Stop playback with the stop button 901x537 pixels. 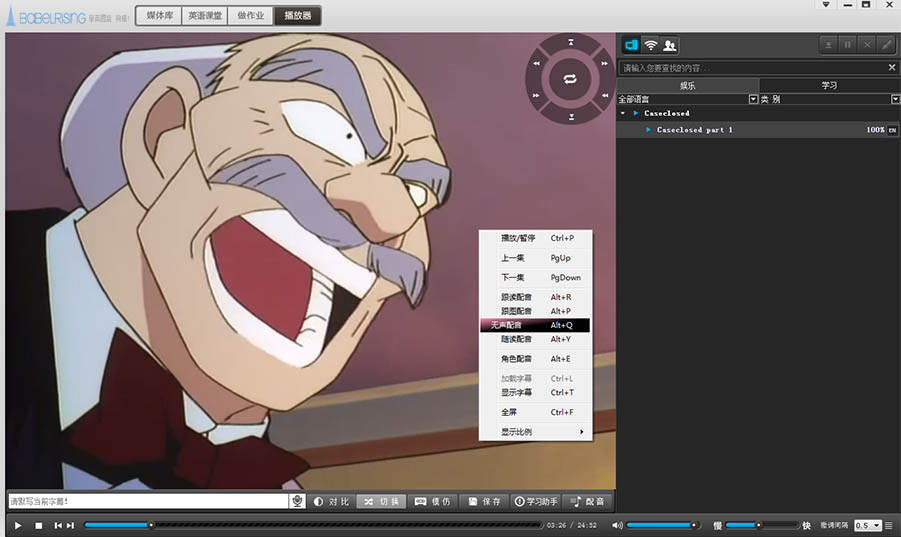(38, 526)
